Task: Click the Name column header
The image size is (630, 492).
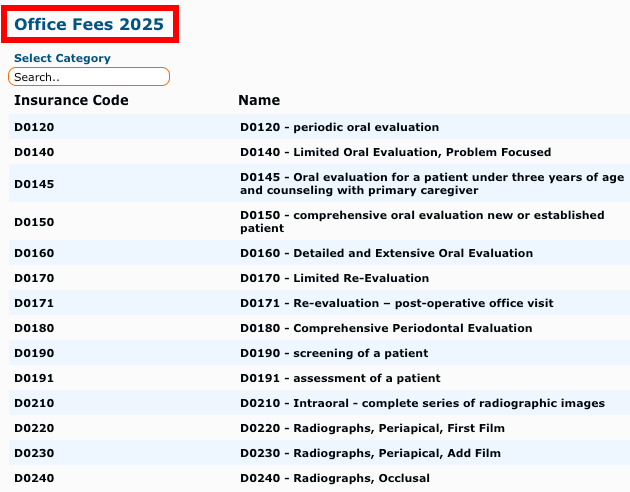Action: pos(259,100)
